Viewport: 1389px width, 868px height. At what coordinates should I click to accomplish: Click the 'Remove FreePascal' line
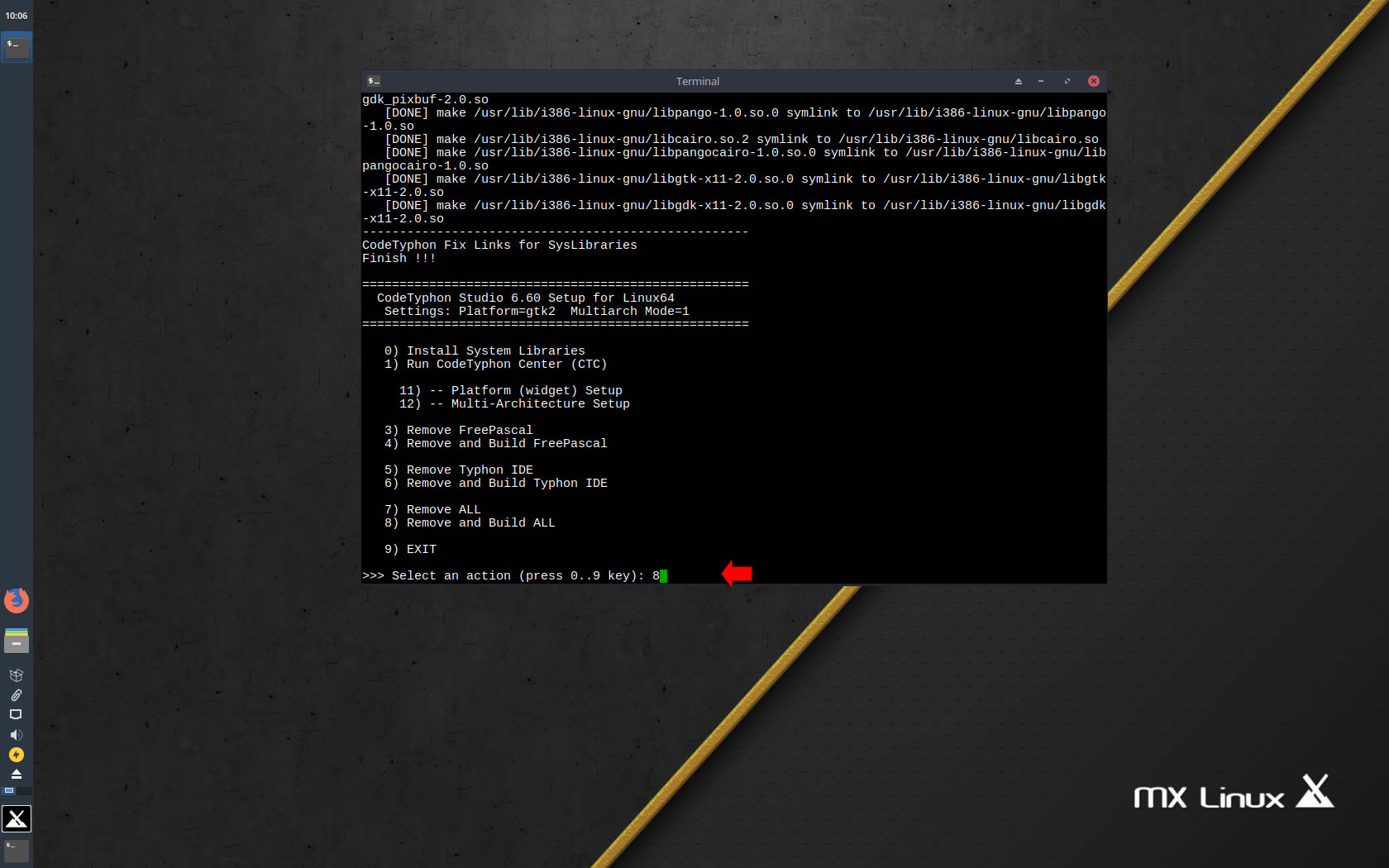point(459,431)
